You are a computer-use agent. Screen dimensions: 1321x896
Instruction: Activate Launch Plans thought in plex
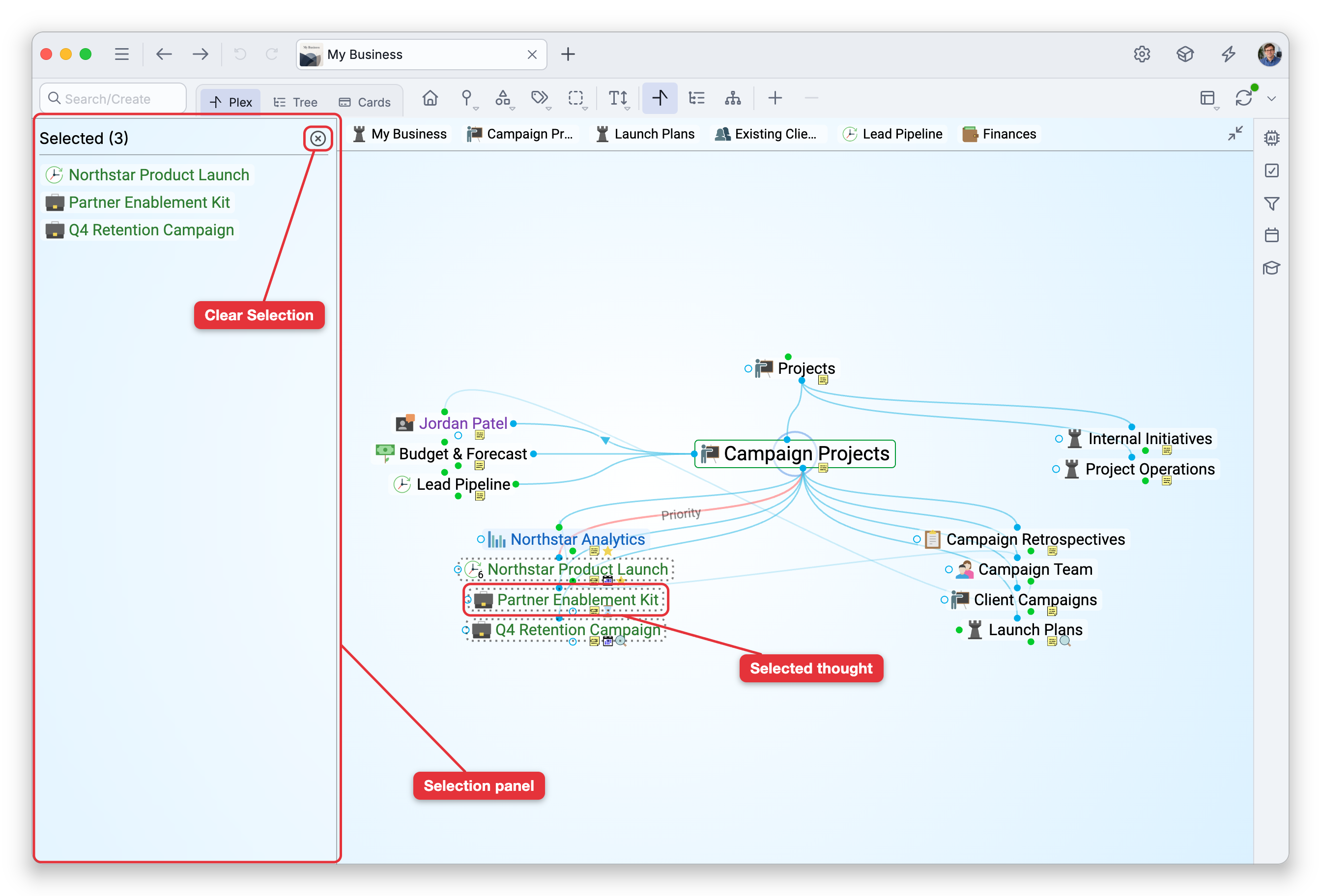coord(1035,630)
